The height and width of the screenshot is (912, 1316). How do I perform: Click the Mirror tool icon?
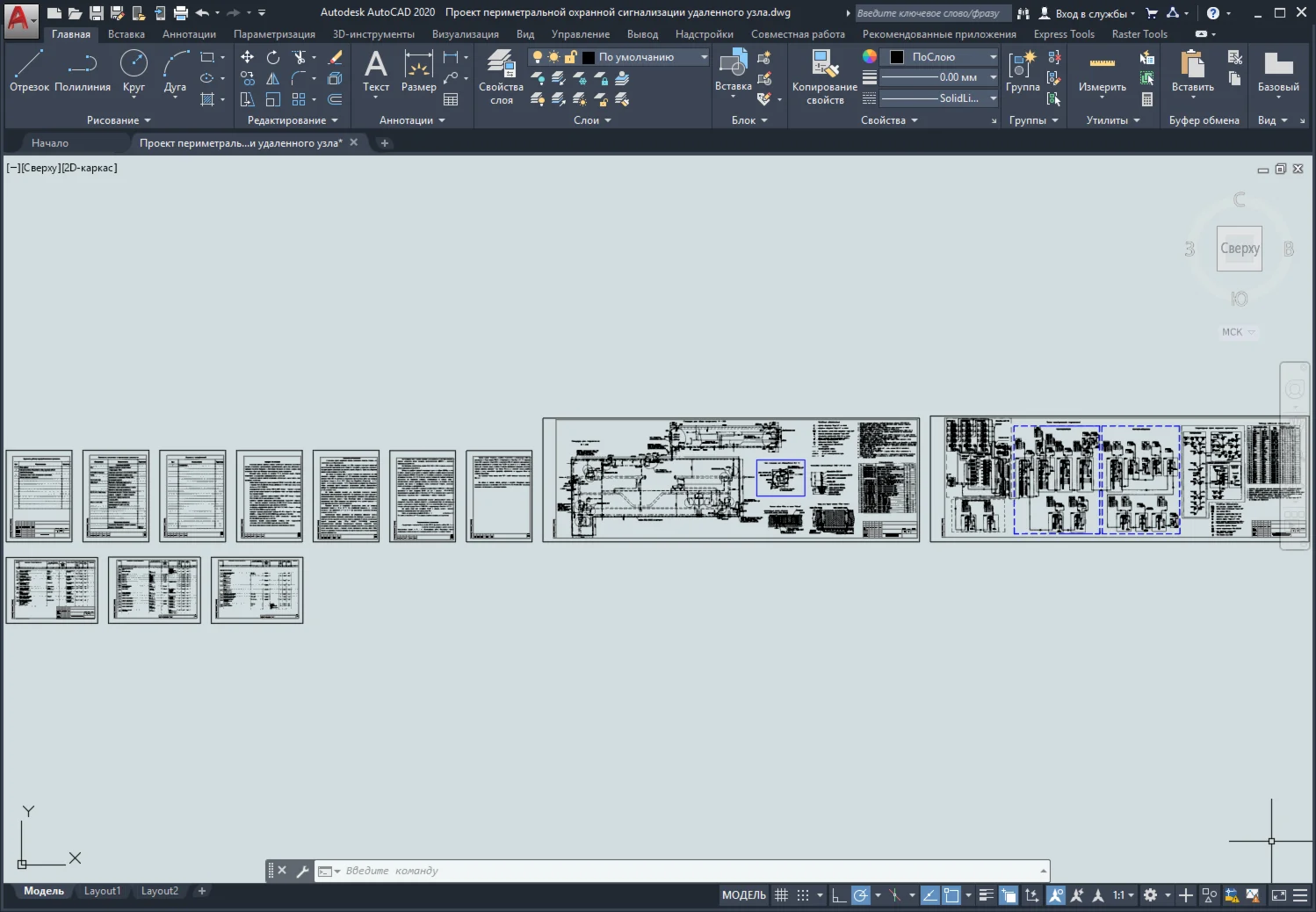click(273, 78)
